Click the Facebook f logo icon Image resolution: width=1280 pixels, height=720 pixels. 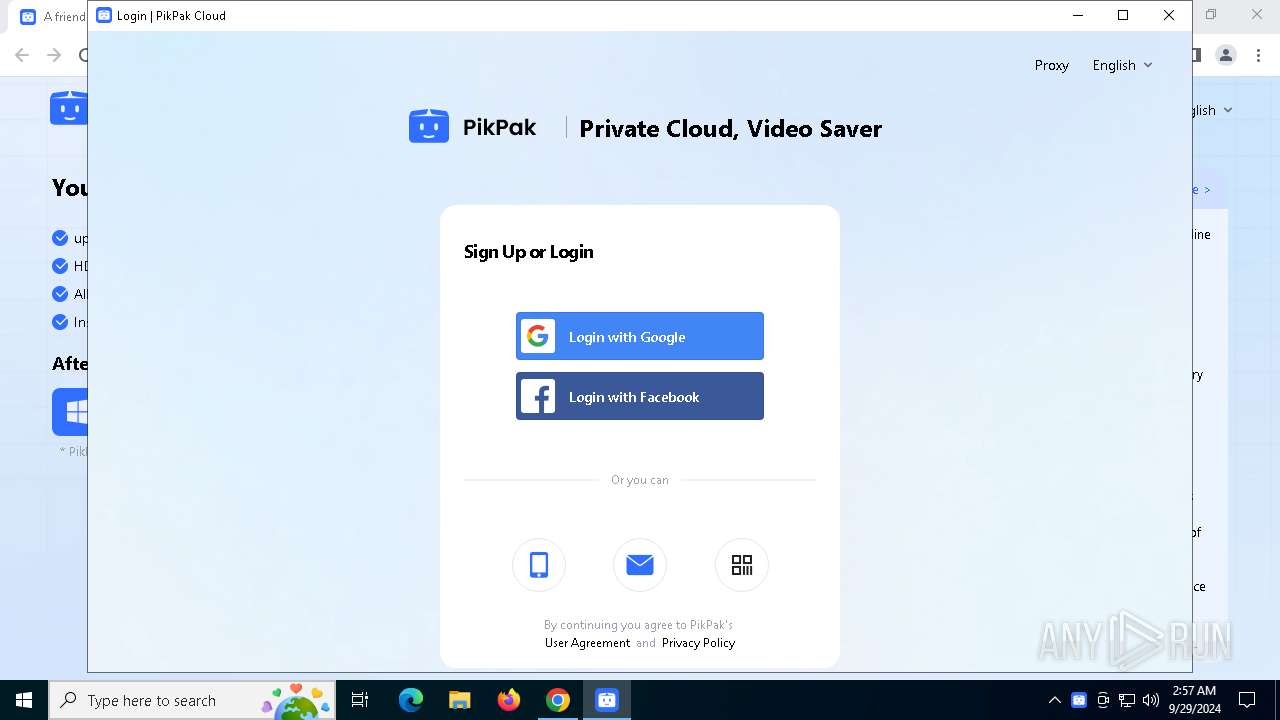click(538, 396)
